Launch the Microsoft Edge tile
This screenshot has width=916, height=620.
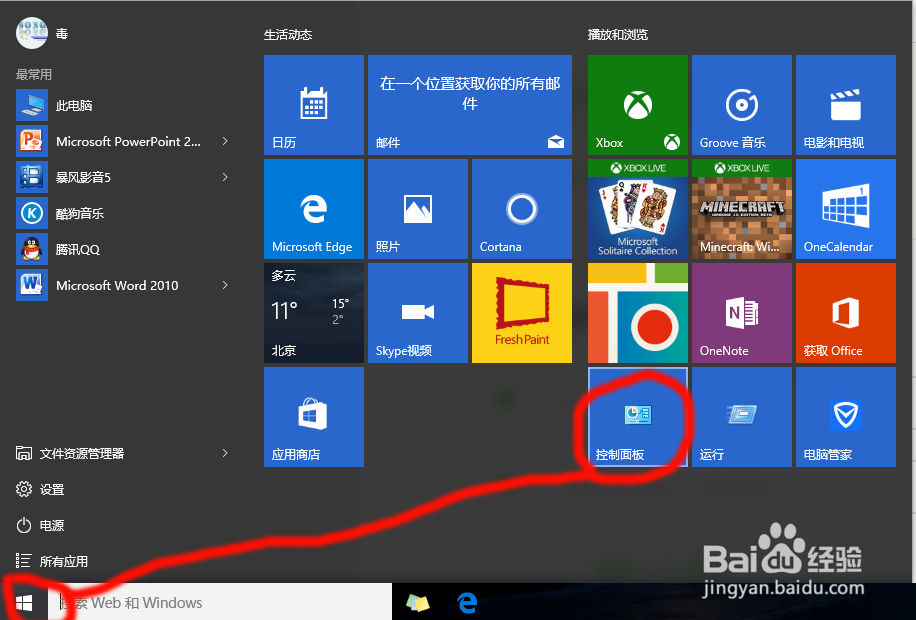[x=314, y=209]
